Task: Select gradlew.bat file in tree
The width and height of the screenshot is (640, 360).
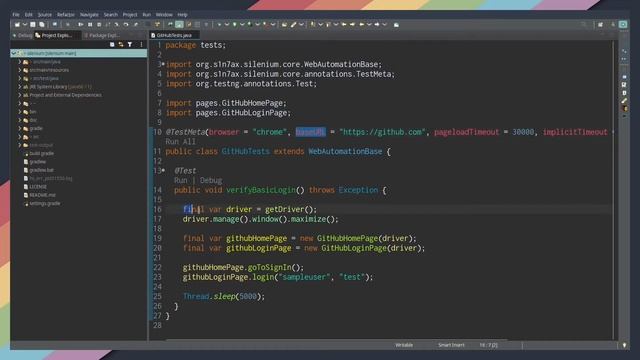Action: coord(41,170)
